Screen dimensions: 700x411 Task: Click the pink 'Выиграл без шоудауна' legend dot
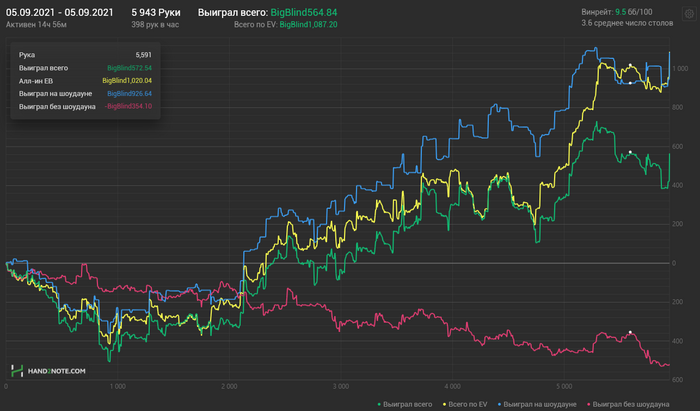point(586,403)
